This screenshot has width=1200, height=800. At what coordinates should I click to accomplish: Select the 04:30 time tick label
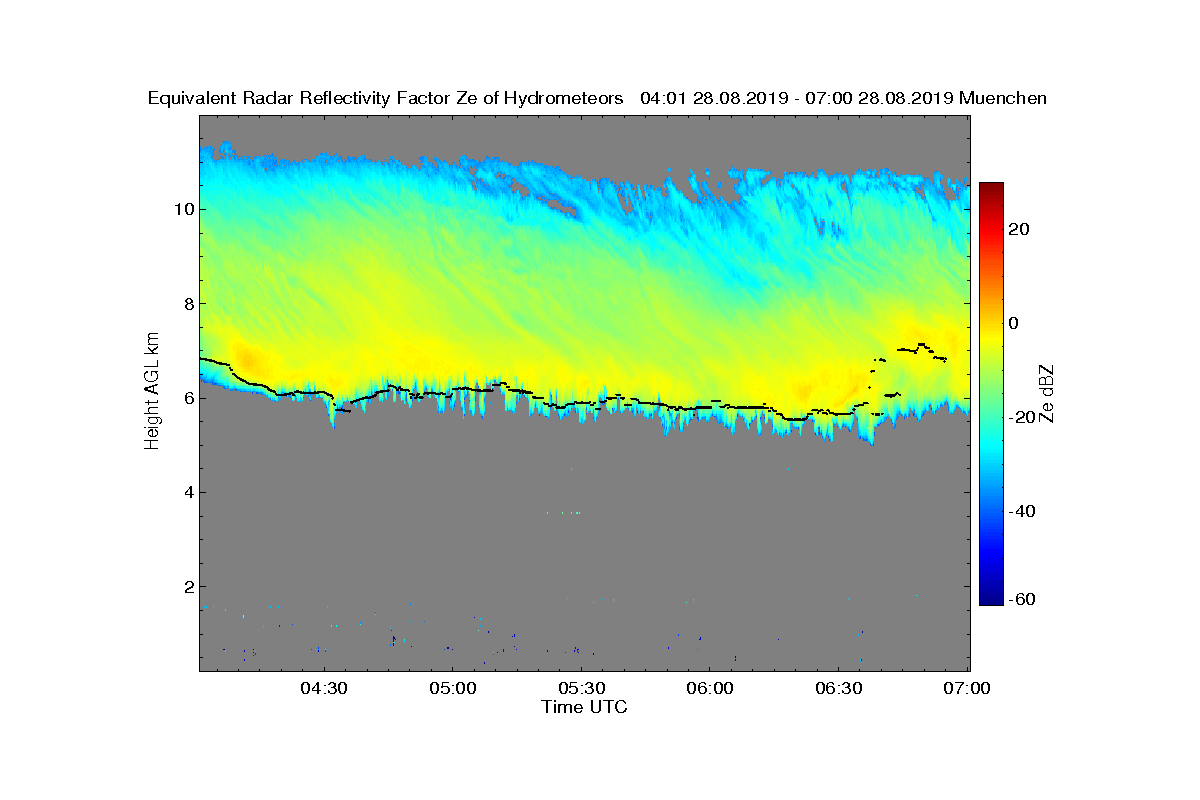323,688
